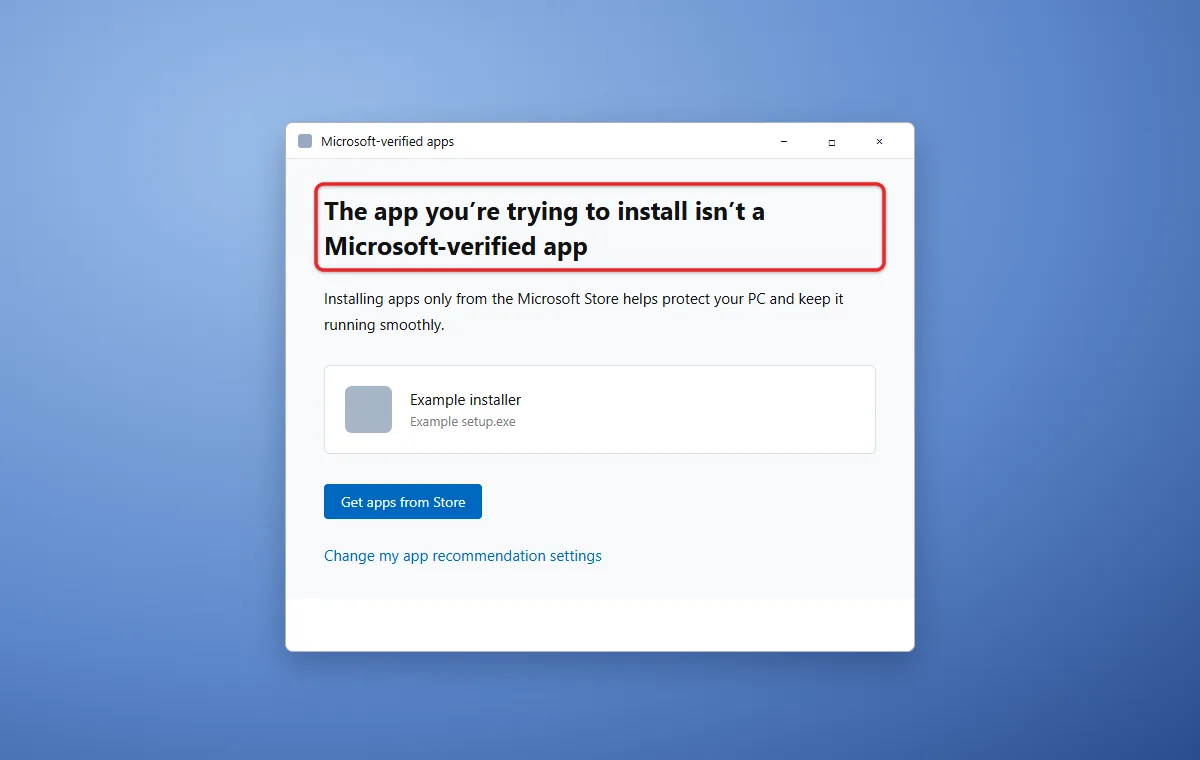
Task: Click the heading about Microsoft-verified app
Action: (x=545, y=229)
